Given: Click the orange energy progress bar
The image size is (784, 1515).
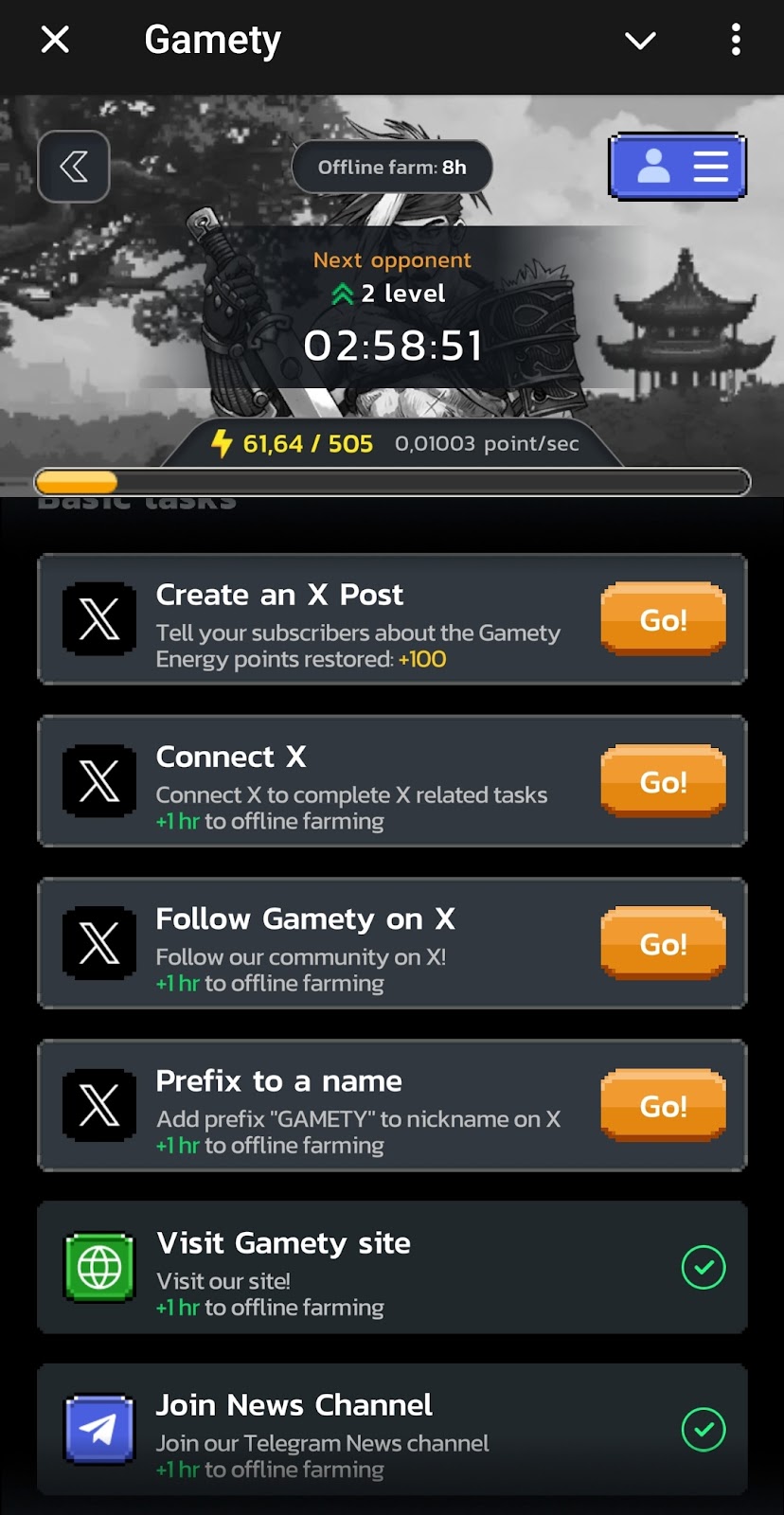Looking at the screenshot, I should [x=392, y=482].
